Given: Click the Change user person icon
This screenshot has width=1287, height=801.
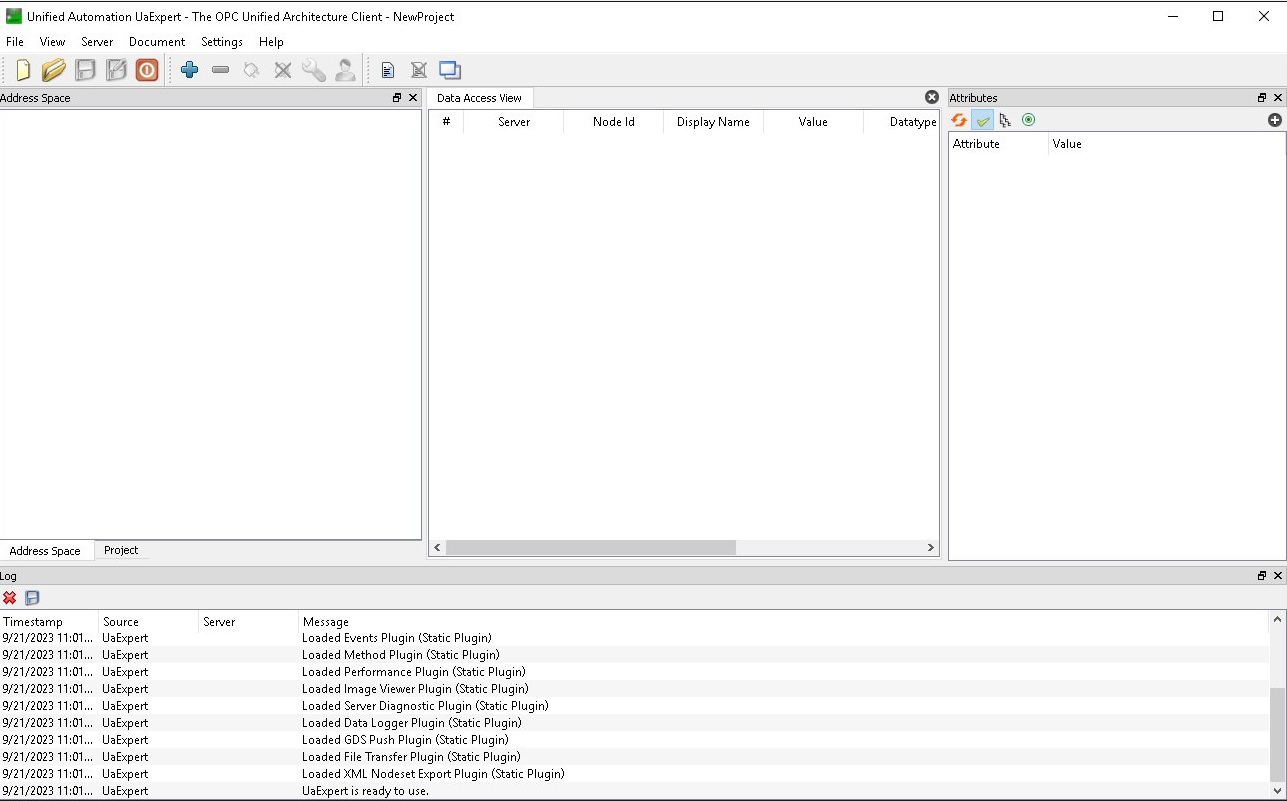Looking at the screenshot, I should tap(345, 70).
